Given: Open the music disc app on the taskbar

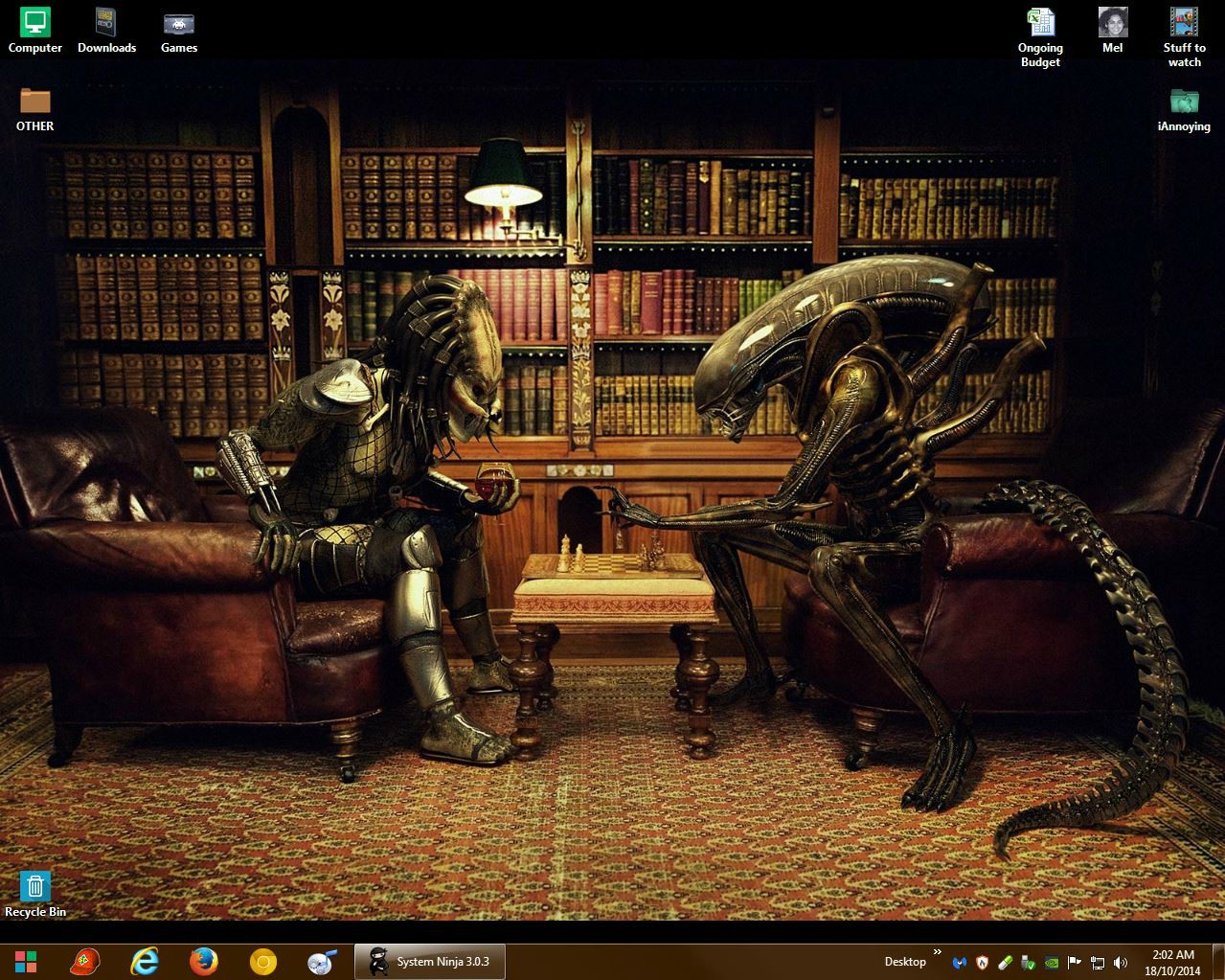Looking at the screenshot, I should [322, 961].
